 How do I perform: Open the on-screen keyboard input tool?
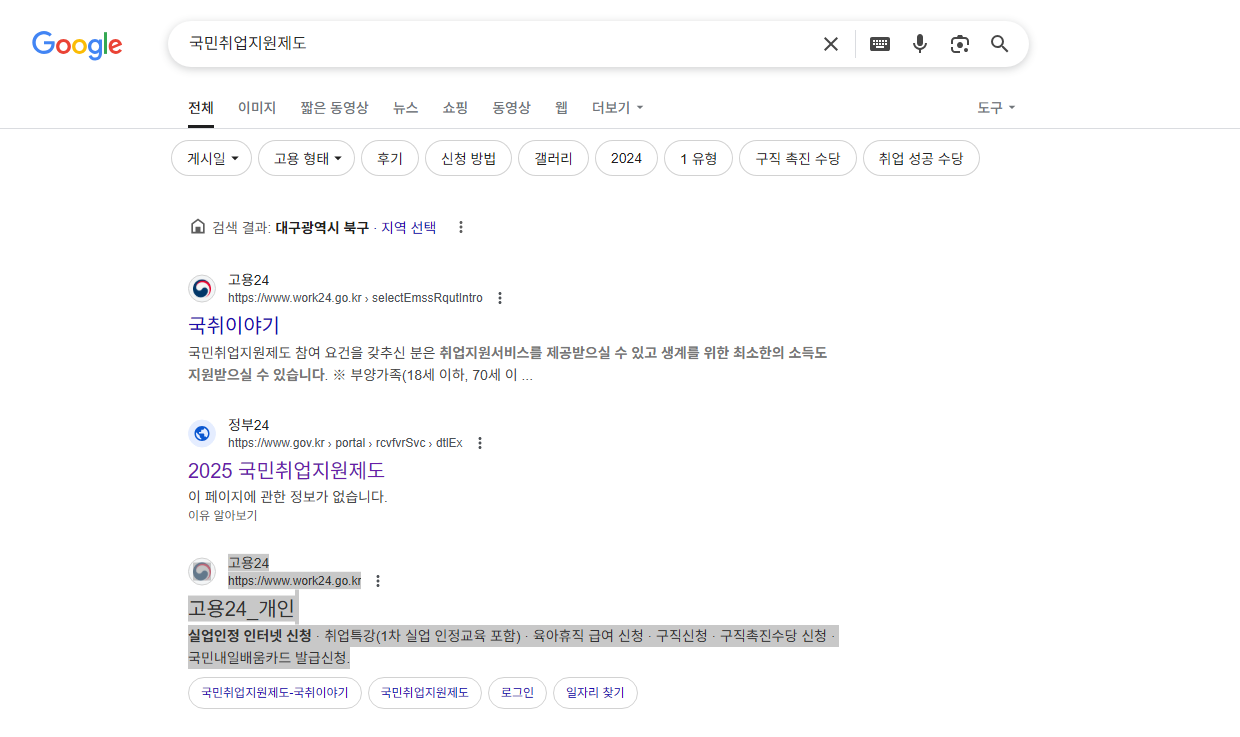coord(880,44)
